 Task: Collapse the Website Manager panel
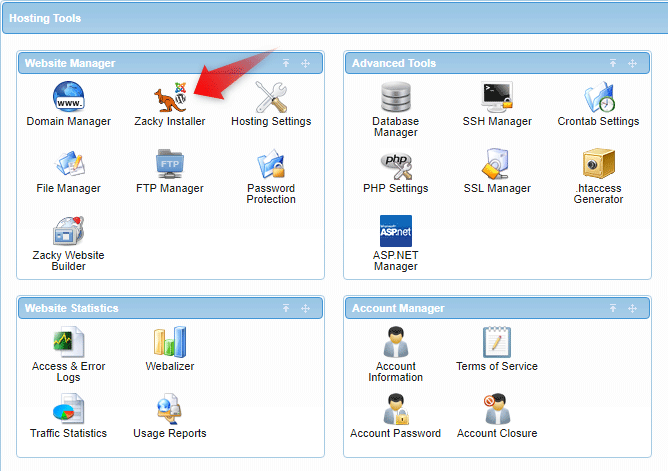tap(286, 64)
